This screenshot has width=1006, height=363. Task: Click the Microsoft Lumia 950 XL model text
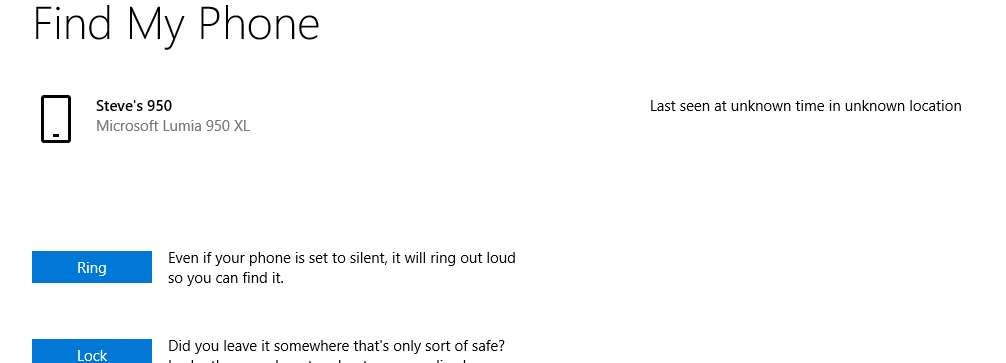pos(173,126)
